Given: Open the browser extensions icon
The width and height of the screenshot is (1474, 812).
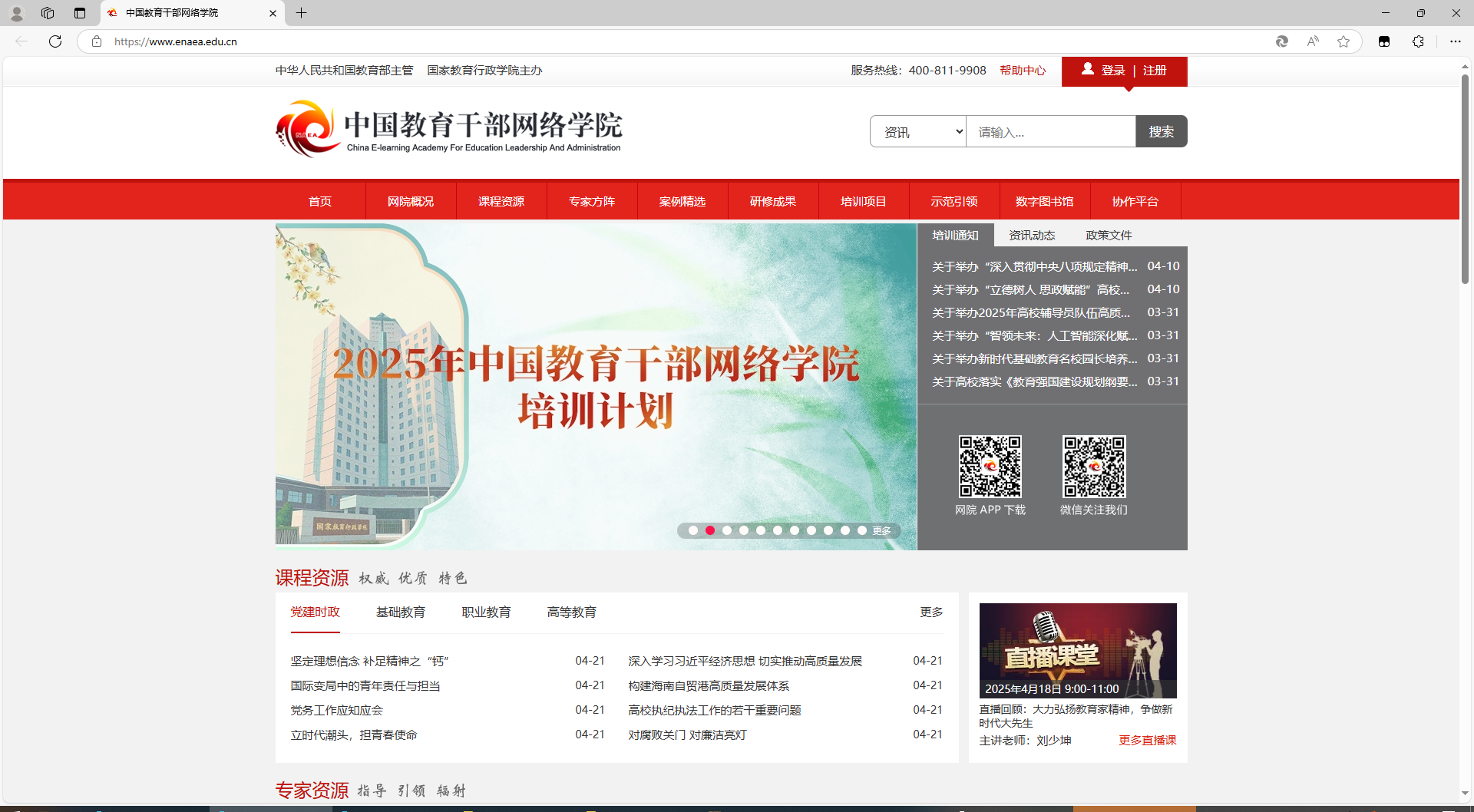Looking at the screenshot, I should pyautogui.click(x=1418, y=41).
